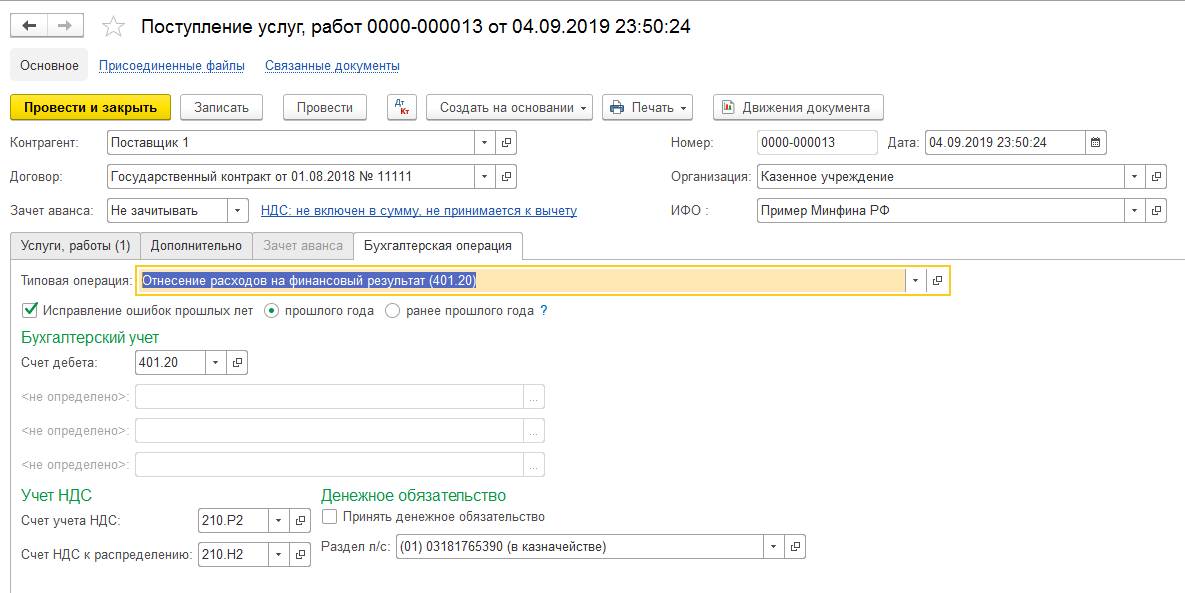Select прошлого года radio option
The width and height of the screenshot is (1185, 593).
271,310
